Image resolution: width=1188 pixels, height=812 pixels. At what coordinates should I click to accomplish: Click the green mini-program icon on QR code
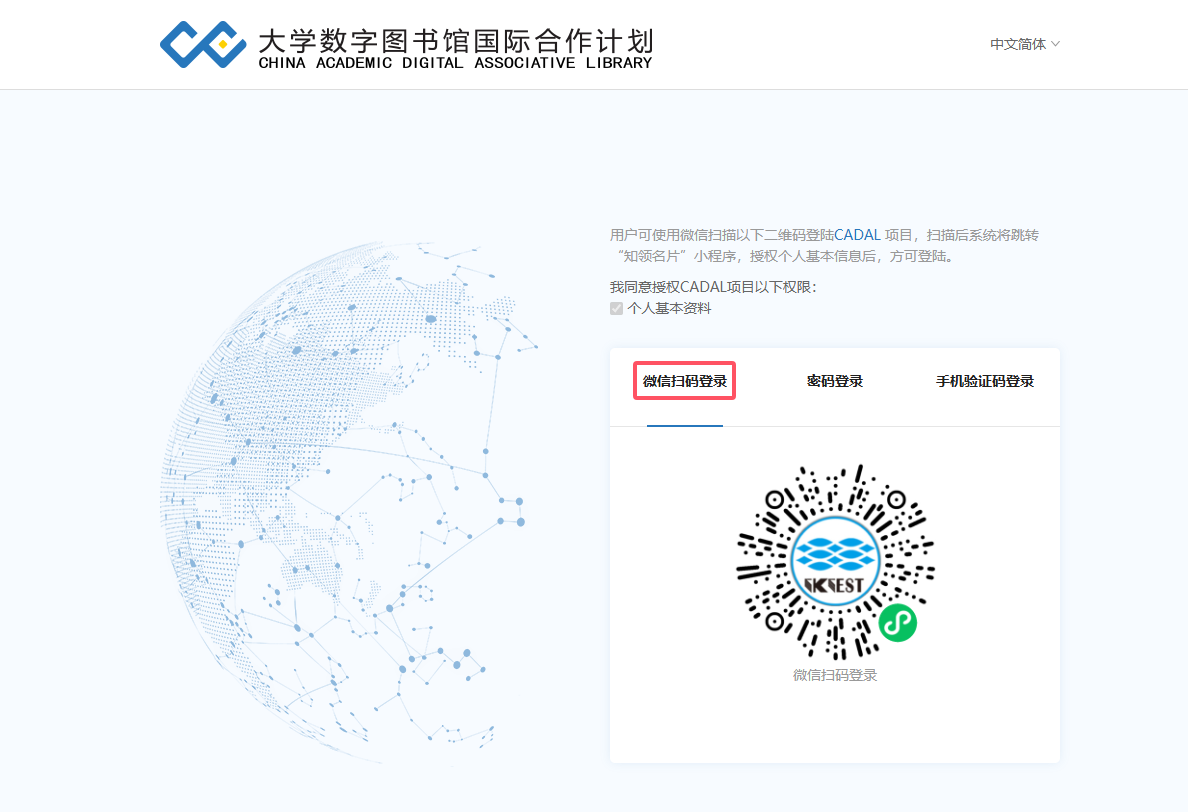coord(898,623)
